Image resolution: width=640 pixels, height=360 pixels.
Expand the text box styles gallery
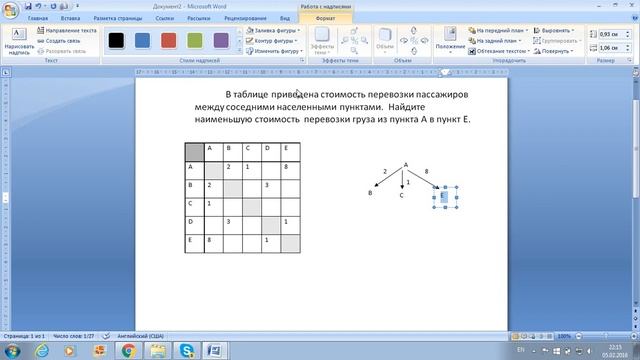[240, 50]
